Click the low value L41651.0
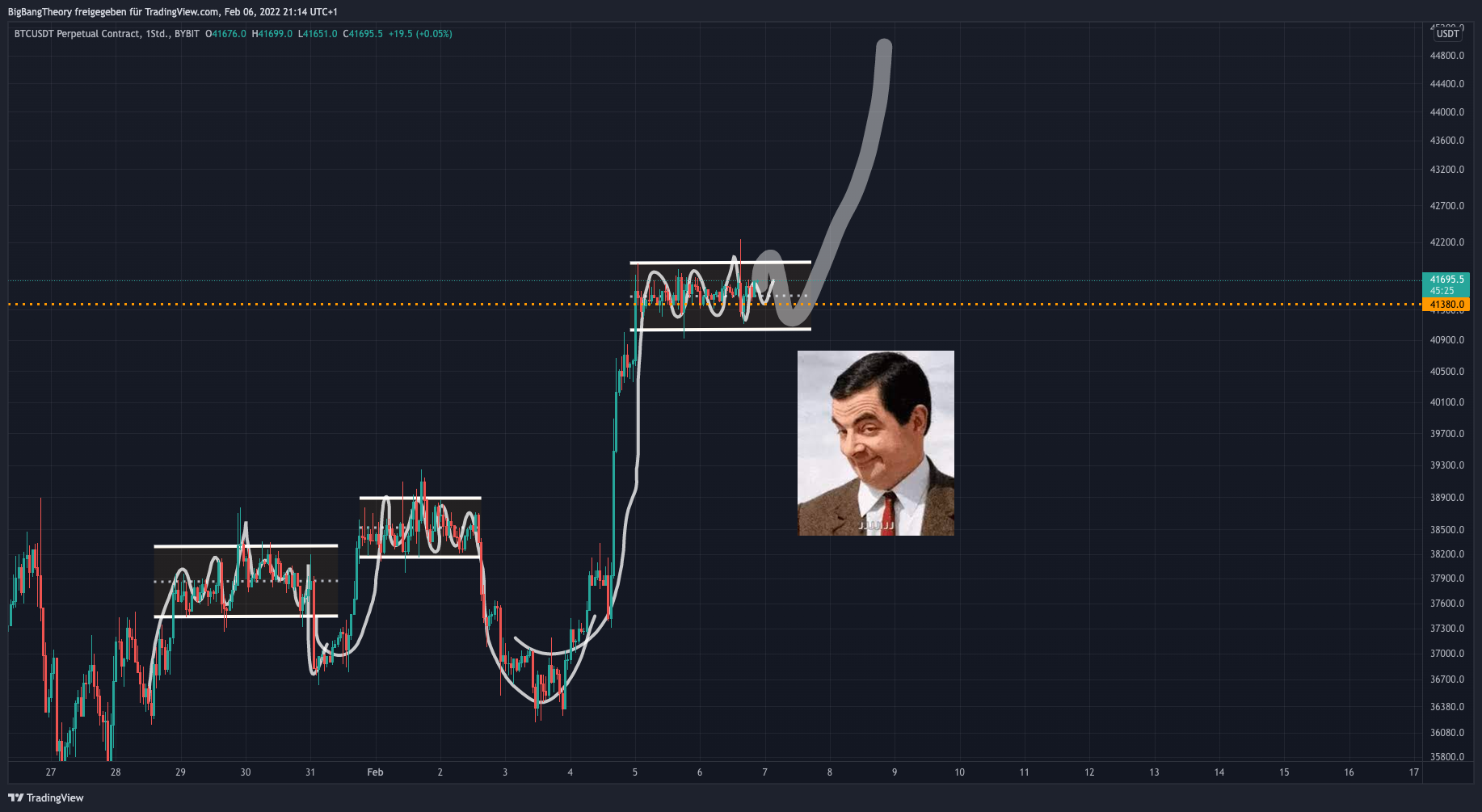The image size is (1482, 812). pyautogui.click(x=318, y=34)
